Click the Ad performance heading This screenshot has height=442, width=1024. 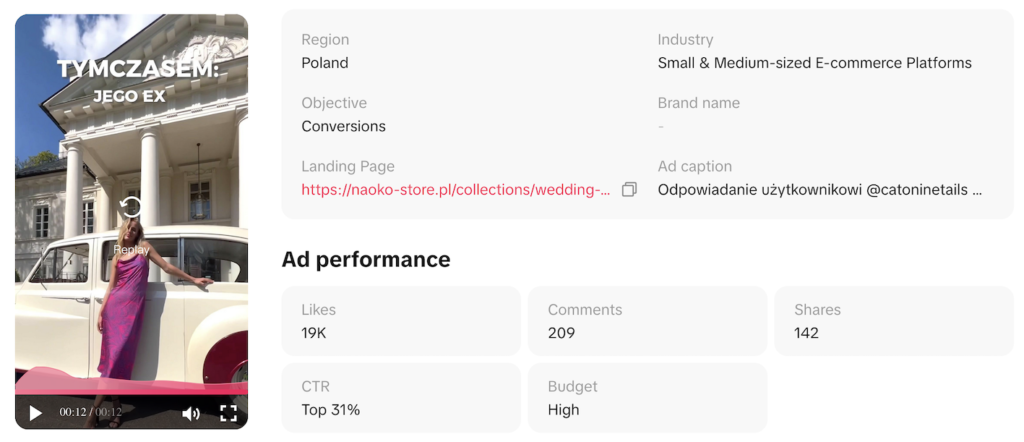pyautogui.click(x=366, y=259)
